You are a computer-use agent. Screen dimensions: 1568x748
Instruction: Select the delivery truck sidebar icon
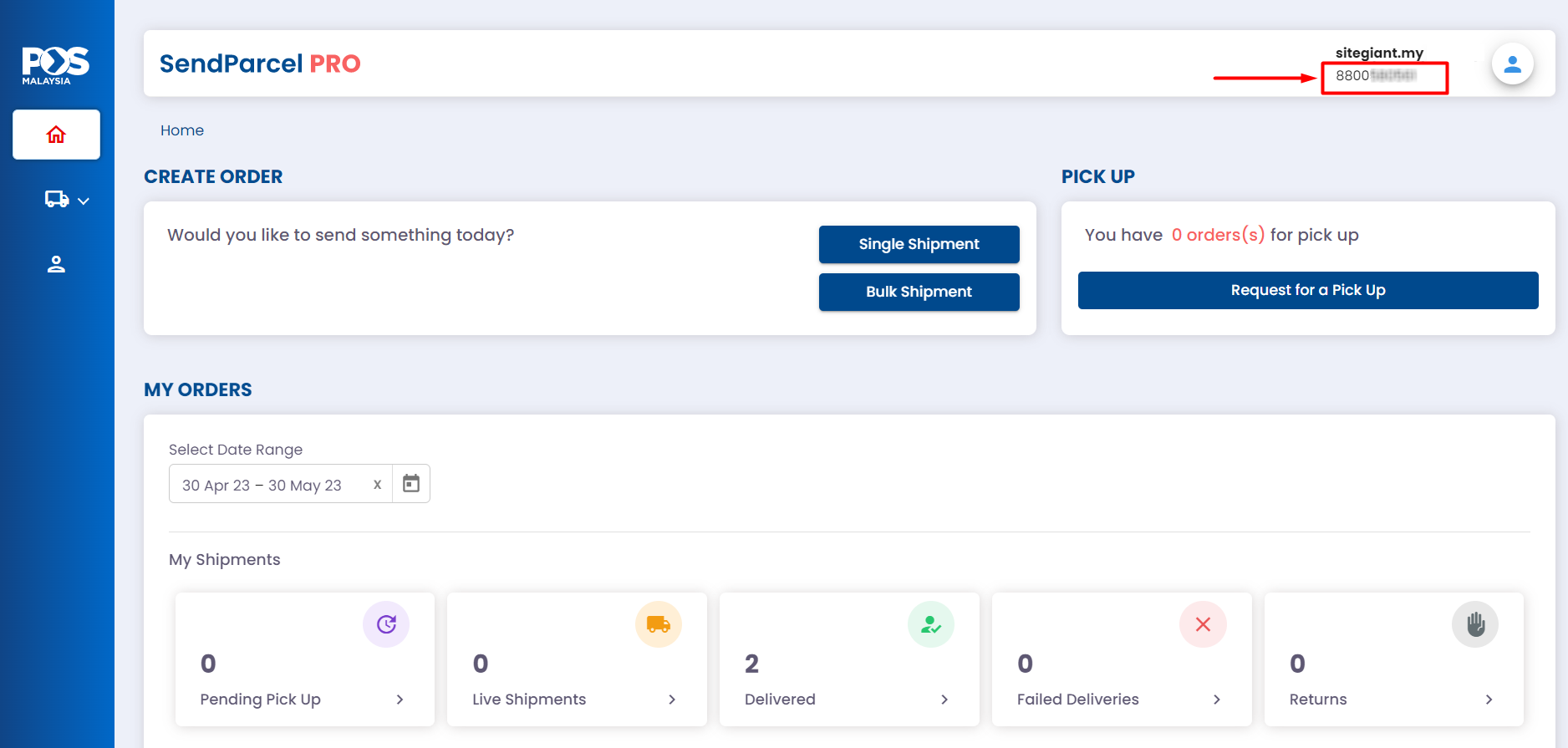pyautogui.click(x=57, y=199)
